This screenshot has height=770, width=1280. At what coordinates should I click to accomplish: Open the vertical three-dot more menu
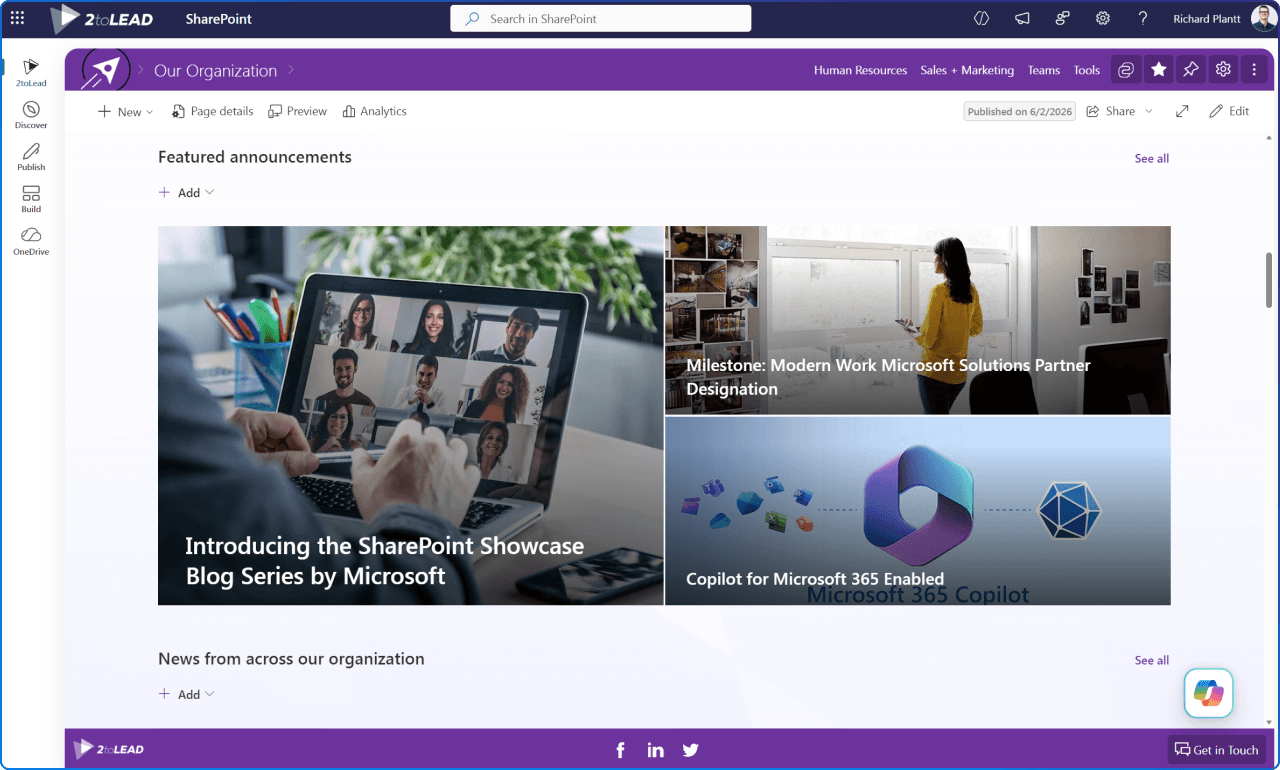pos(1254,69)
